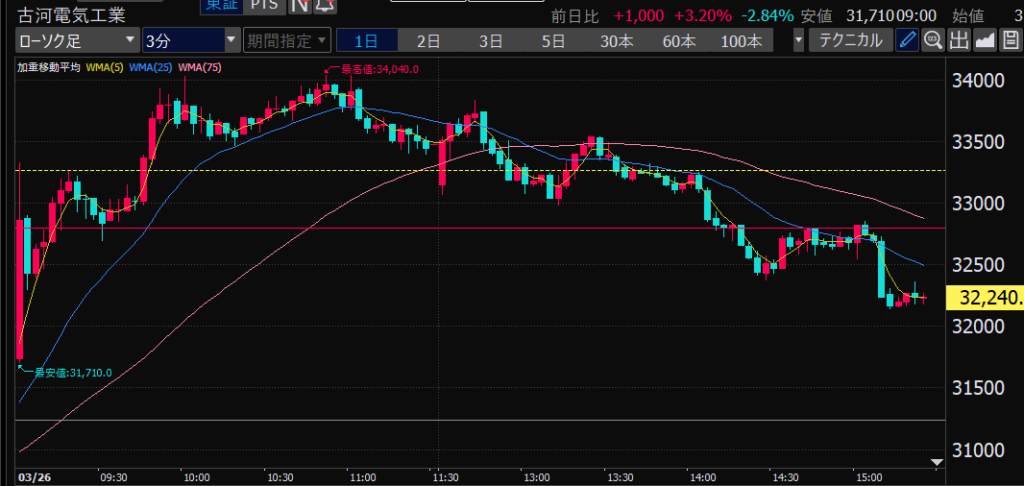Click the テクニカル button
This screenshot has height=486, width=1024.
[x=851, y=41]
